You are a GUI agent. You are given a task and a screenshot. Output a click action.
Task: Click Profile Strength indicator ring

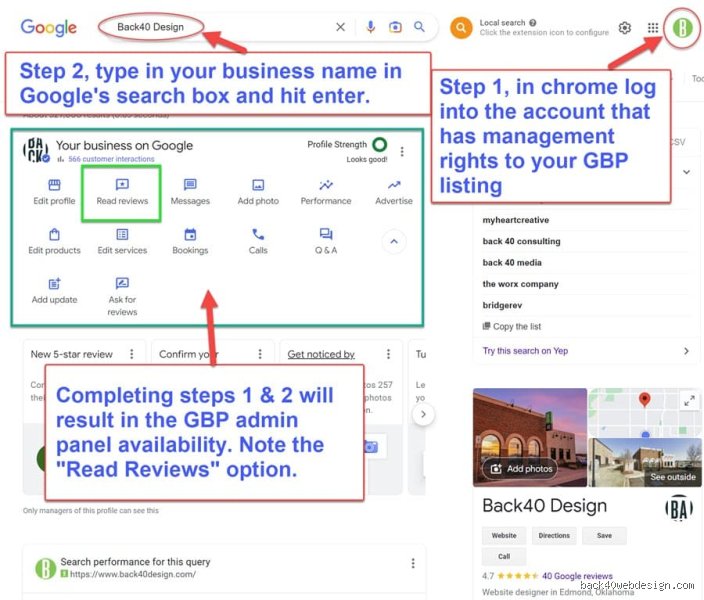click(380, 145)
